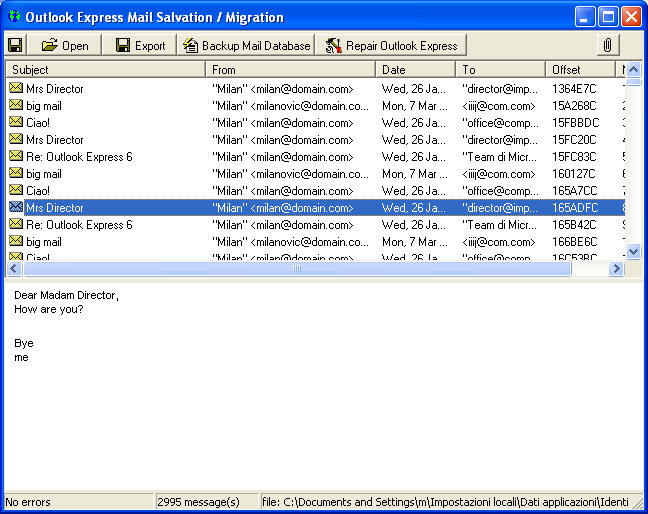Open a mail database file
The image size is (648, 514).
coord(65,45)
